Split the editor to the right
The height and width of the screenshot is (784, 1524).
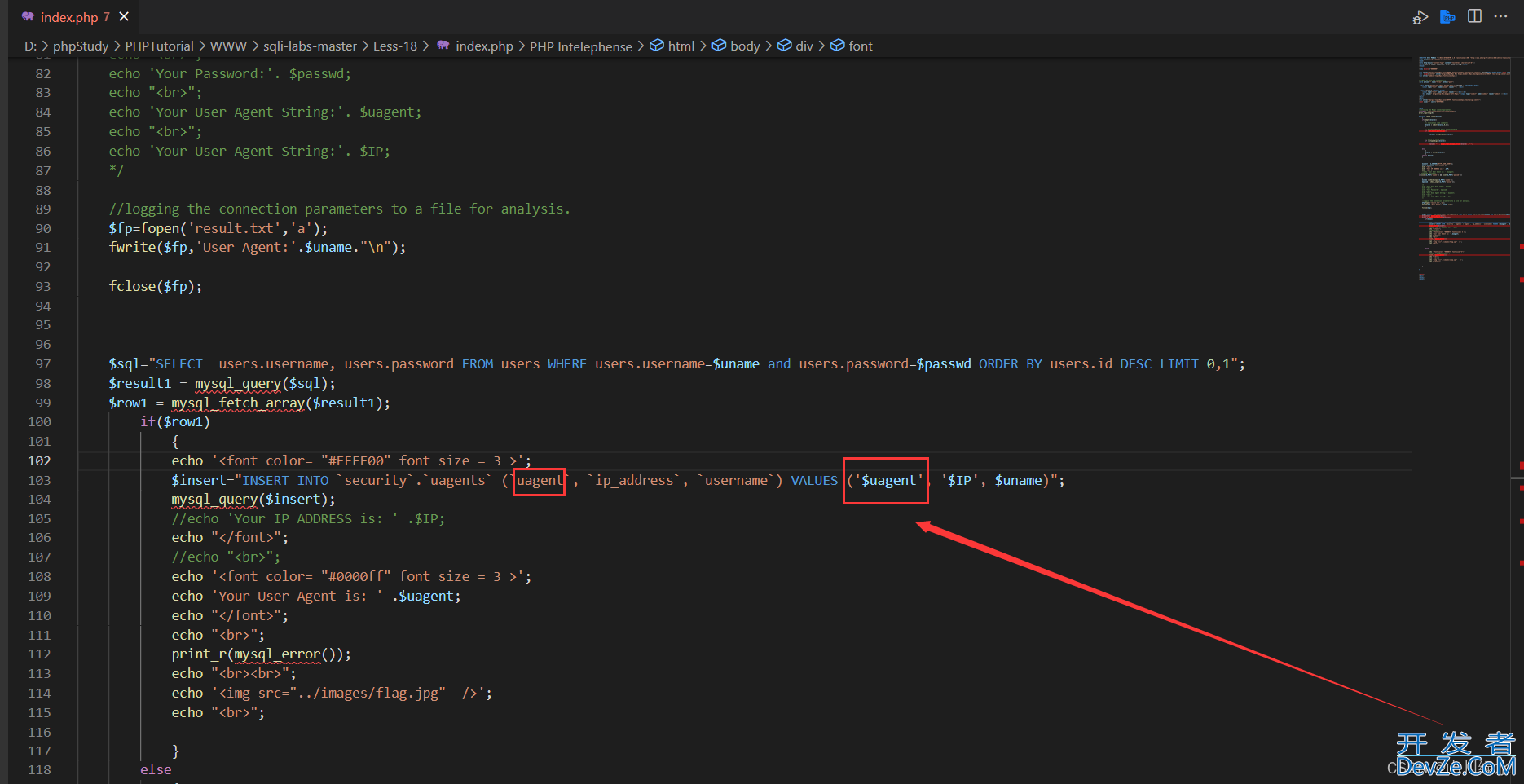coord(1474,16)
